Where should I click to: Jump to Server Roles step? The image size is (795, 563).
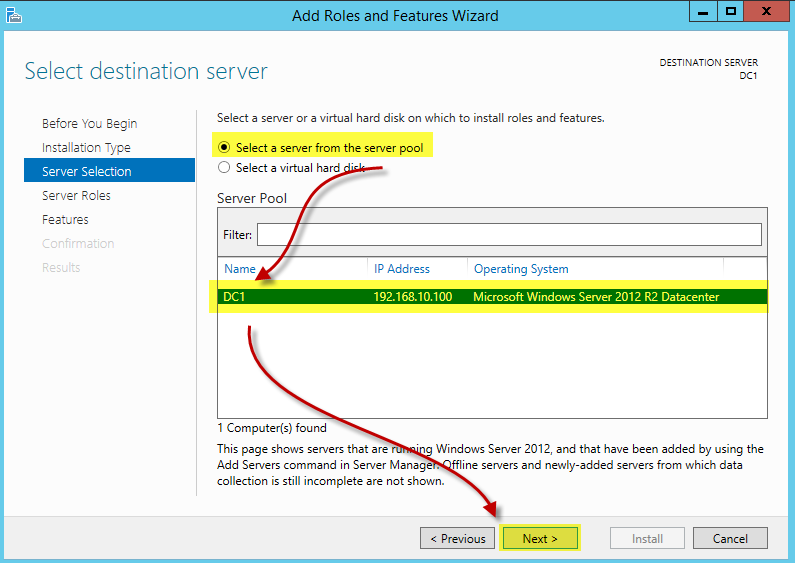click(x=76, y=196)
